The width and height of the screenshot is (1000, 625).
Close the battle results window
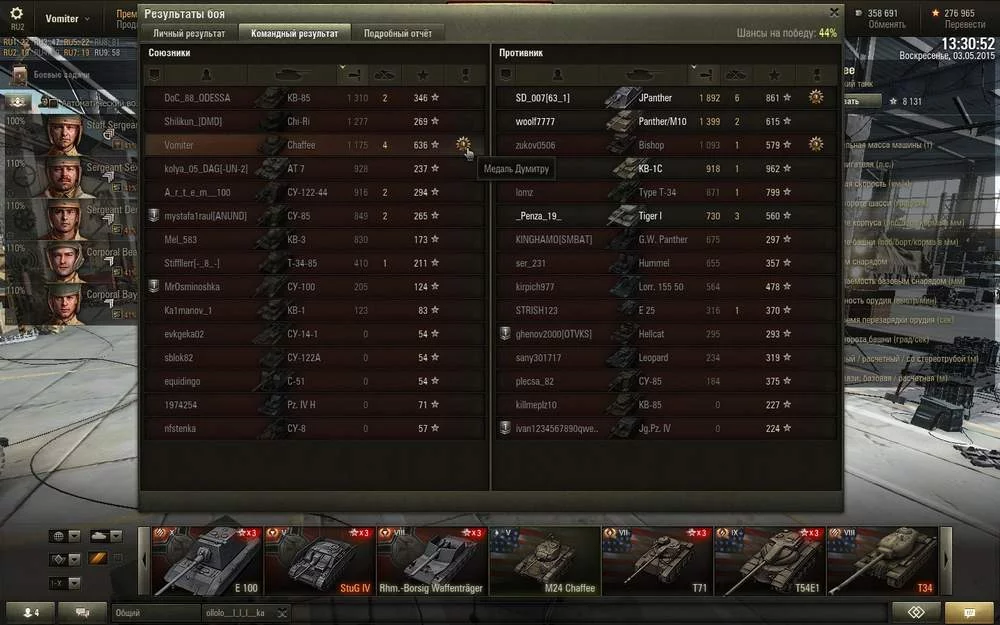[834, 12]
